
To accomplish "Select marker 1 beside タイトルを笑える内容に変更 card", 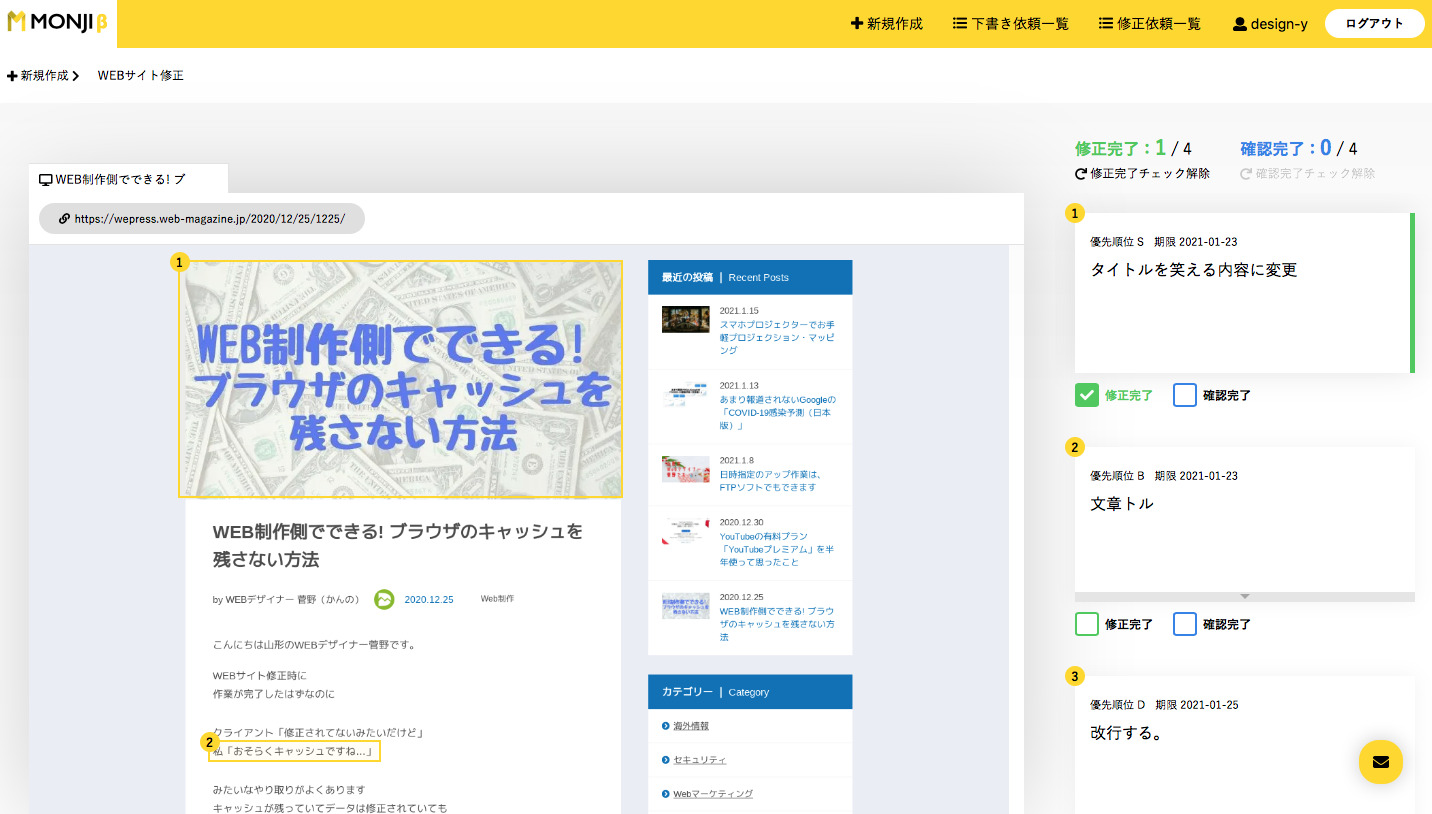I will coord(1075,213).
